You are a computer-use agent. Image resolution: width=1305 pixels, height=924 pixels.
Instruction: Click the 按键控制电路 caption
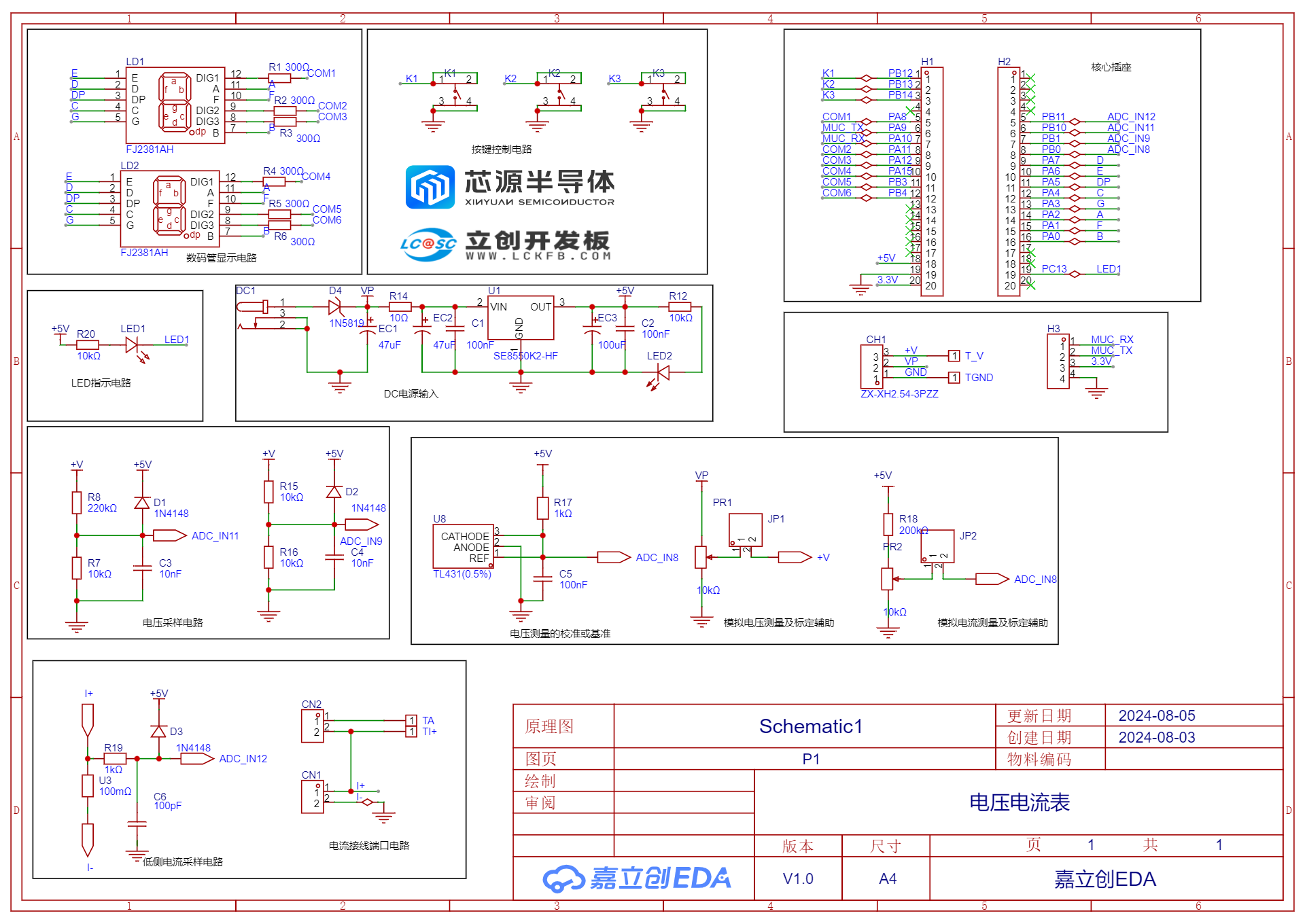pos(502,149)
